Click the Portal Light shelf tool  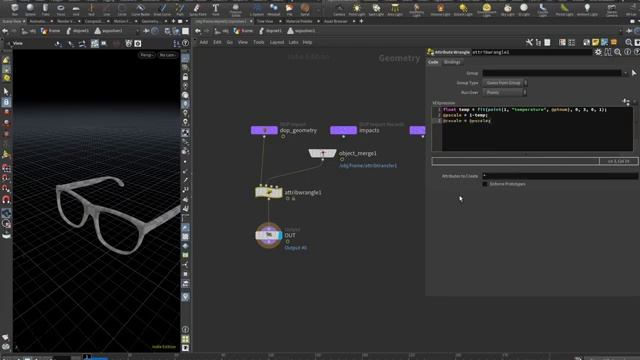564,9
